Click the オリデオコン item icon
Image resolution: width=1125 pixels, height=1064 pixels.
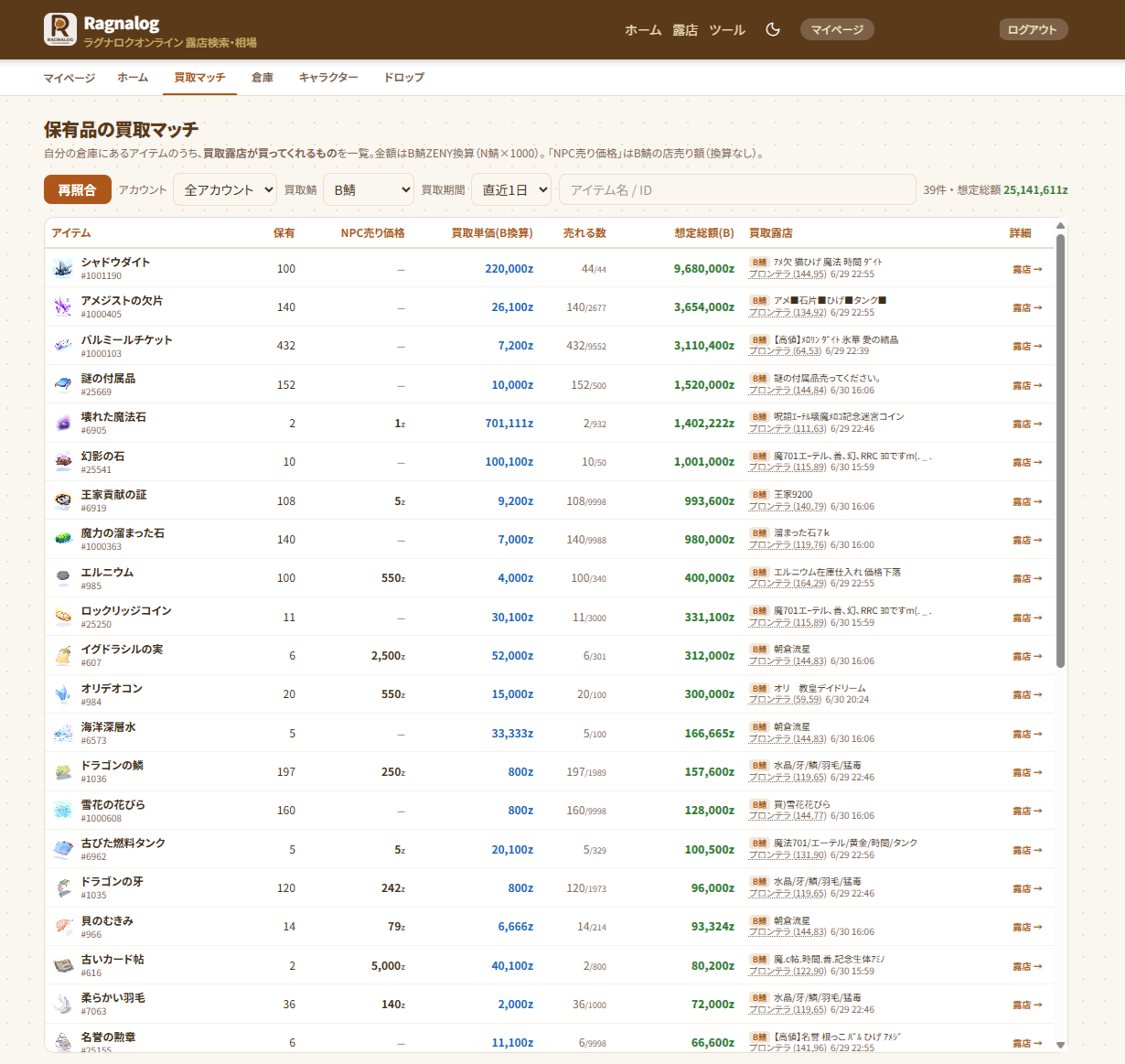(63, 694)
